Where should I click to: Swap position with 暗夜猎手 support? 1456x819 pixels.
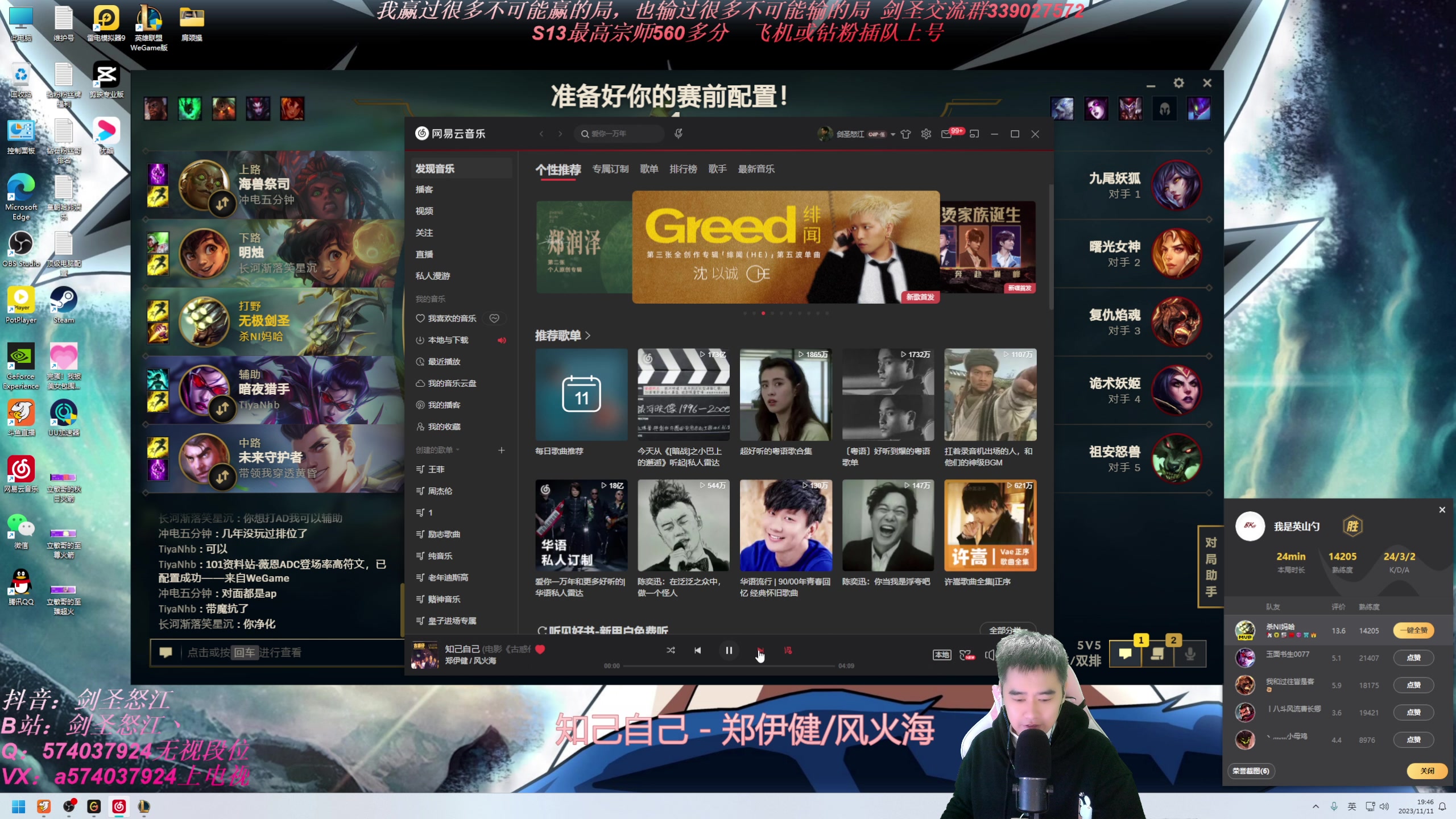click(x=222, y=408)
